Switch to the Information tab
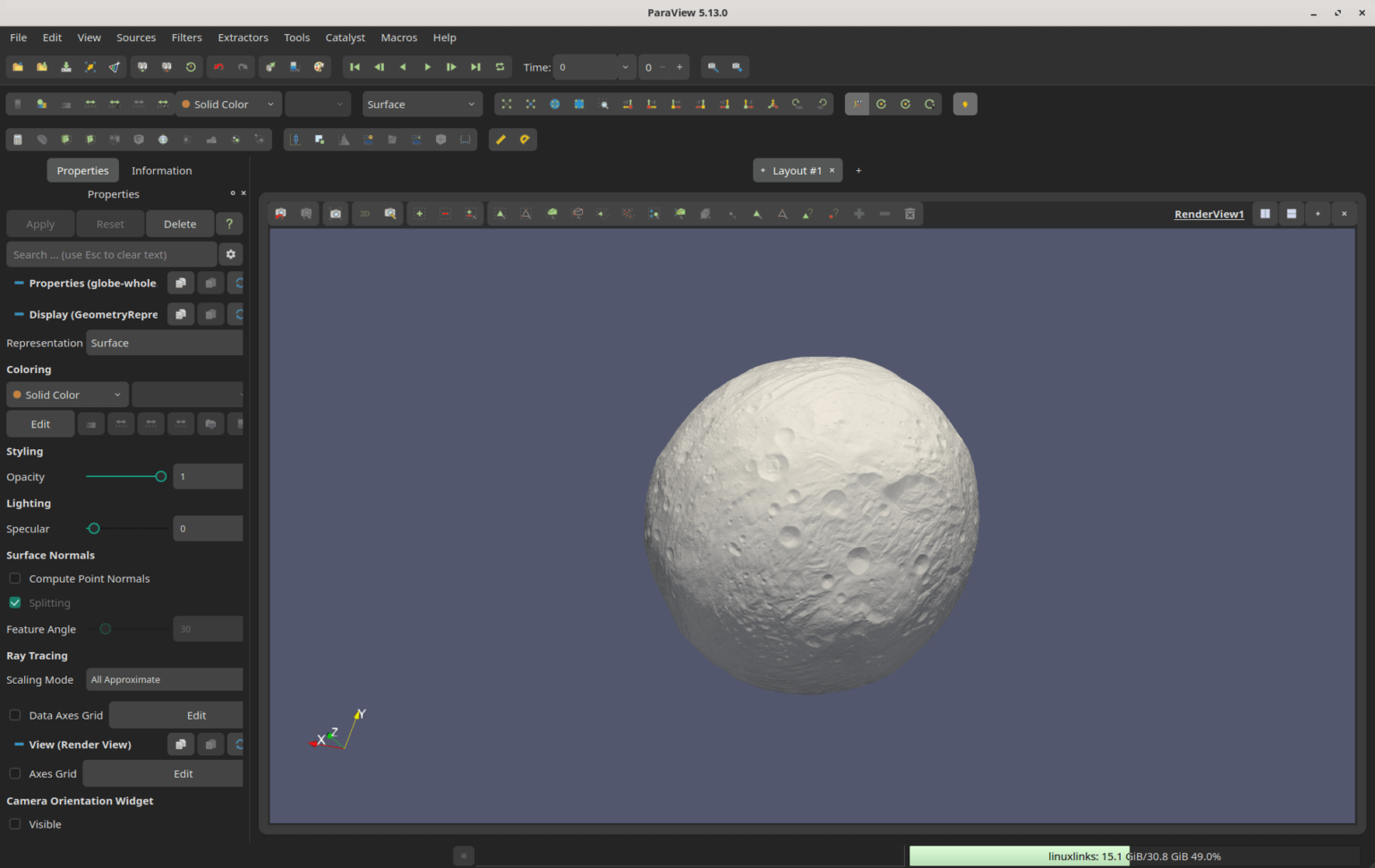Image resolution: width=1375 pixels, height=868 pixels. 161,170
